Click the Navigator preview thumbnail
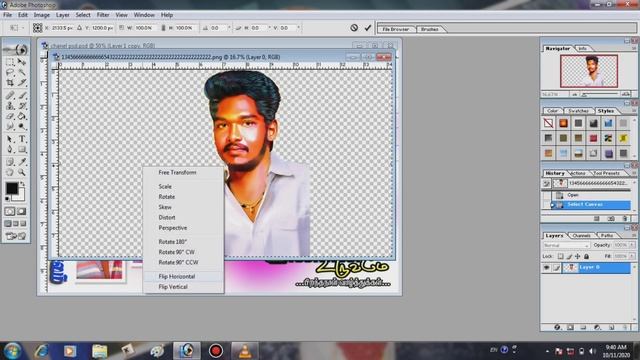640x360 pixels. (589, 71)
